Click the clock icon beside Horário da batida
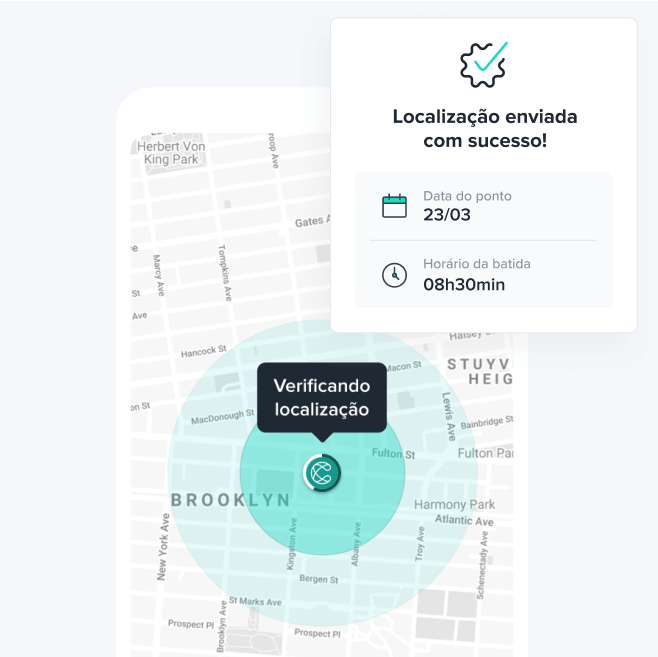 (394, 275)
